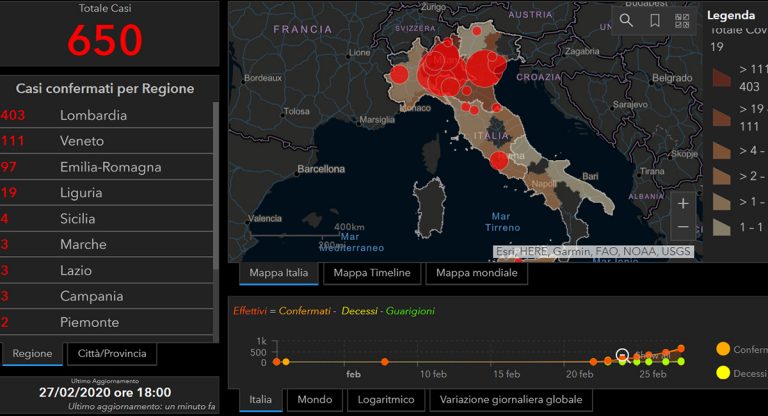Open the Mappa Timeline tab
Image resolution: width=768 pixels, height=416 pixels.
372,273
